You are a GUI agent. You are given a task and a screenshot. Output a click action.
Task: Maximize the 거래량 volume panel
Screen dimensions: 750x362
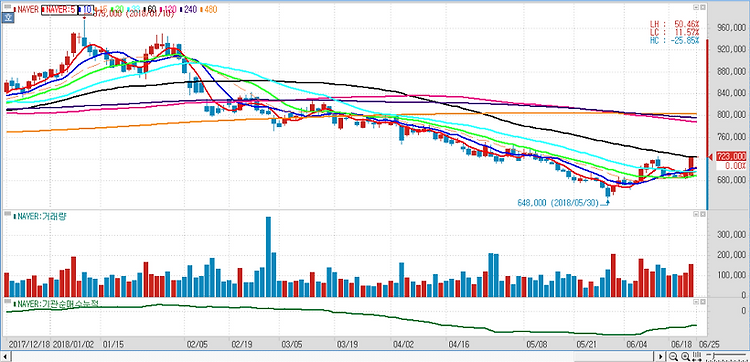[703, 214]
